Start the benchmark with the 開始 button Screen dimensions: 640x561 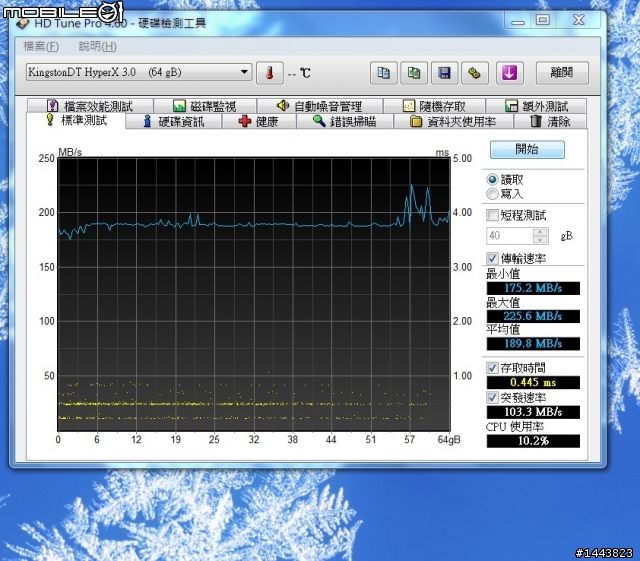tap(527, 149)
